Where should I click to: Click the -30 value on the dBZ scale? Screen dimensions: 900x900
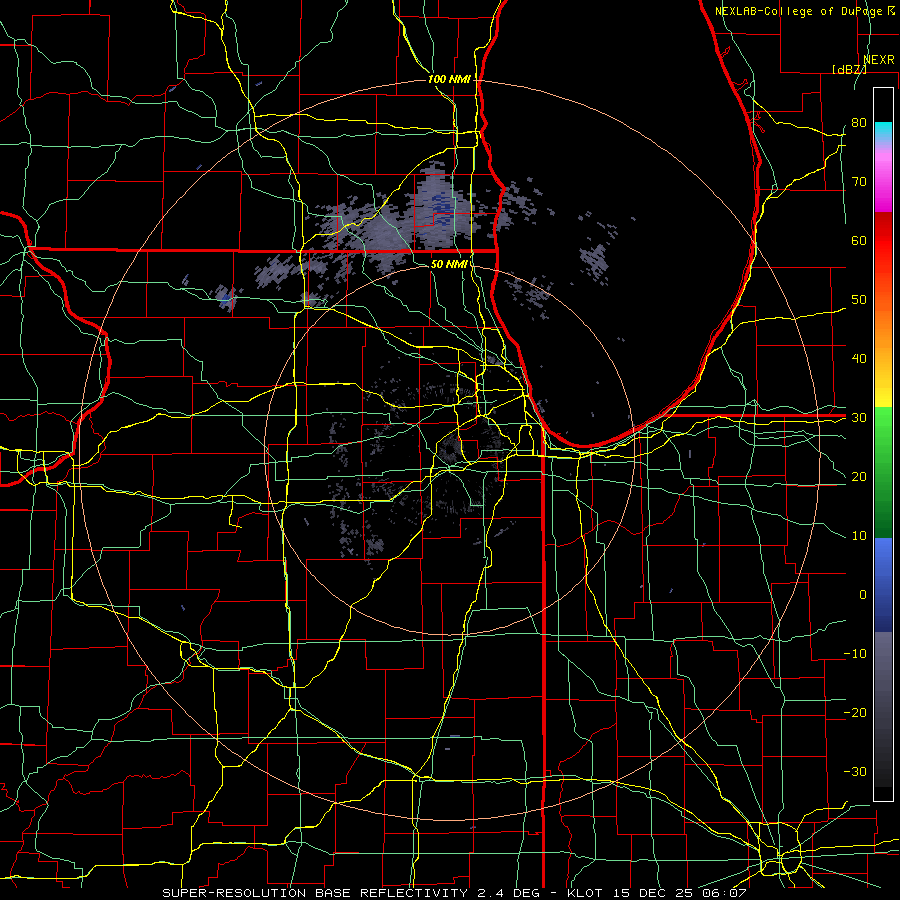(x=855, y=771)
